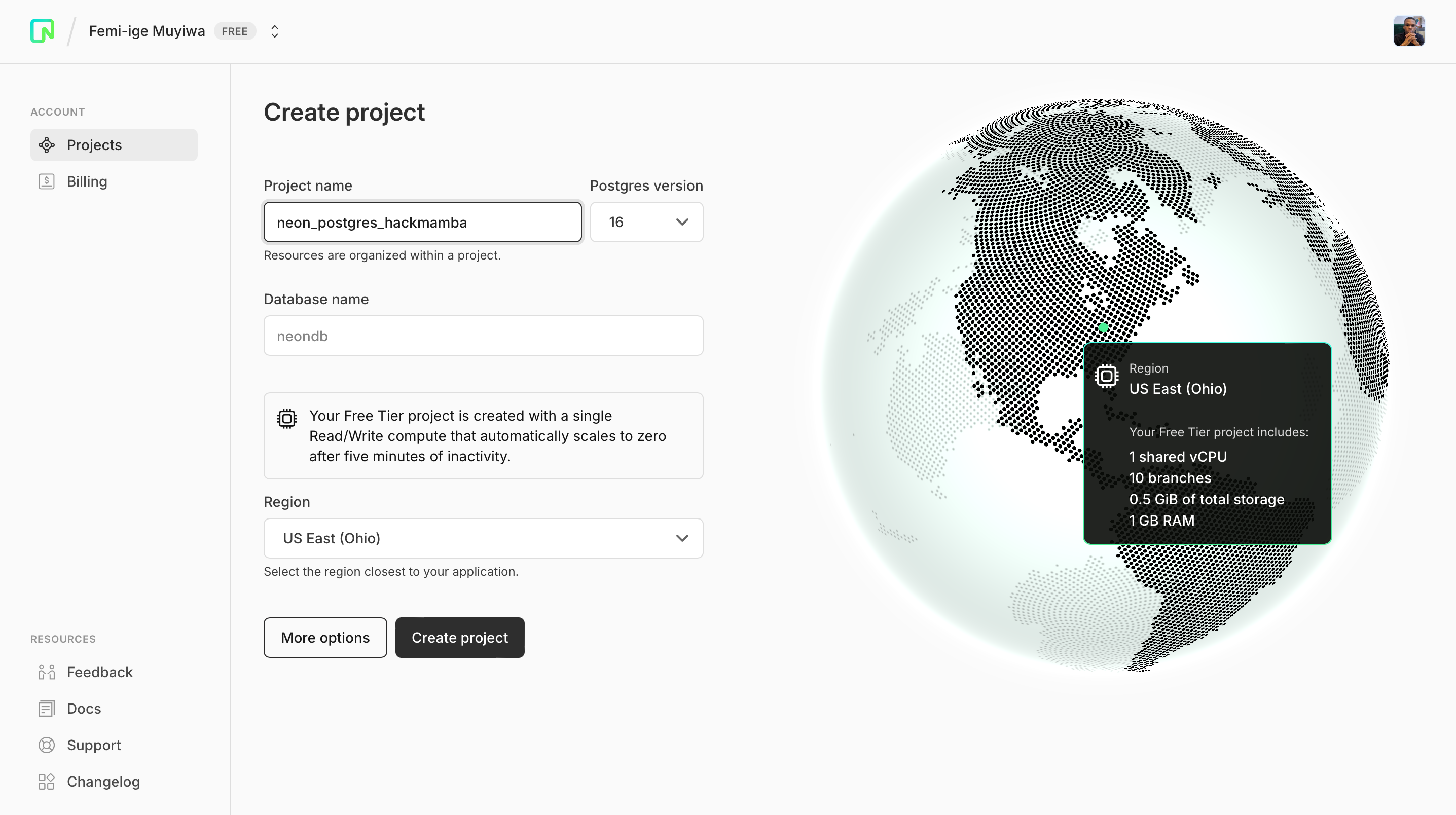Click the chip icon in Region tooltip
Image resolution: width=1456 pixels, height=815 pixels.
click(1106, 377)
